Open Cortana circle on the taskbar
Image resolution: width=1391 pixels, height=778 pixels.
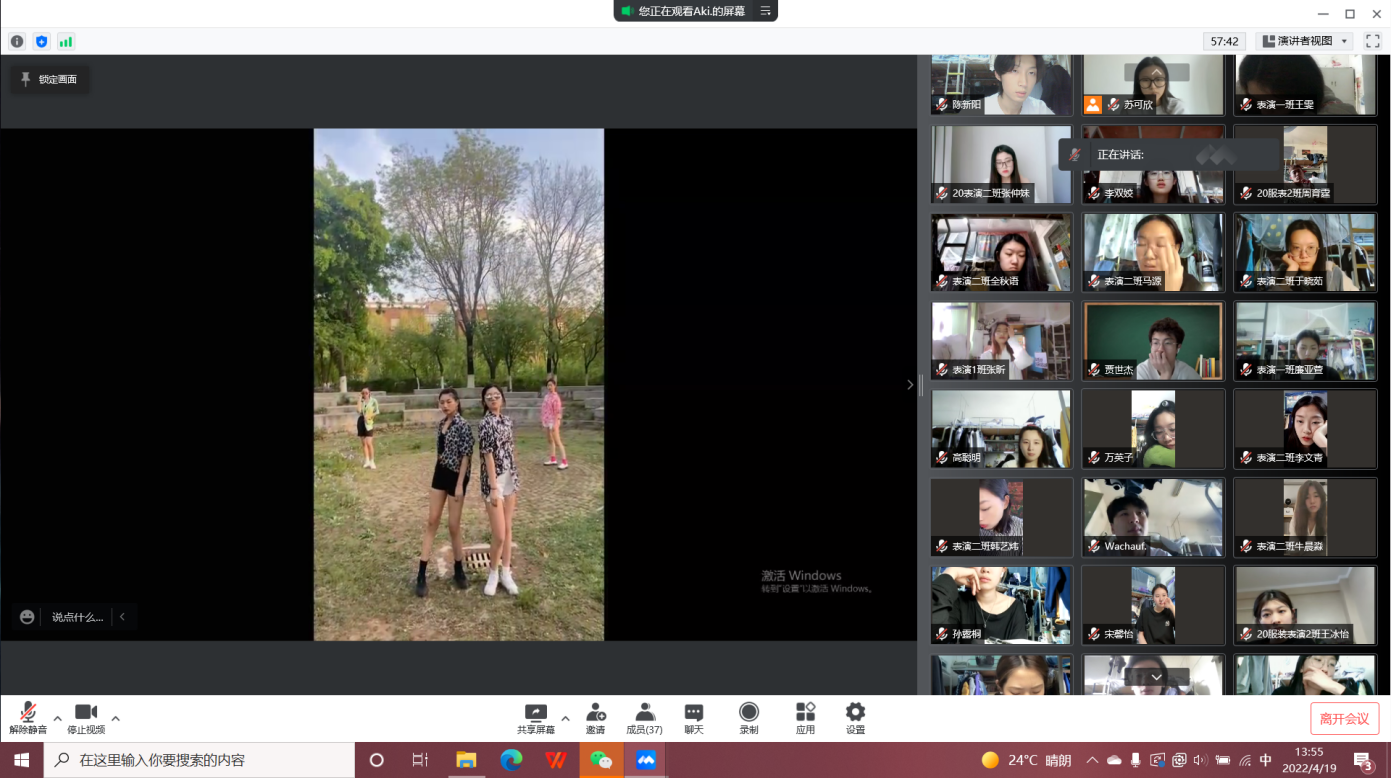377,760
